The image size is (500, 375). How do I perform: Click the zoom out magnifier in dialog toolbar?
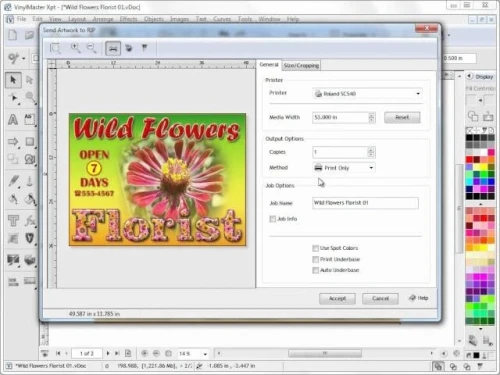(91, 48)
